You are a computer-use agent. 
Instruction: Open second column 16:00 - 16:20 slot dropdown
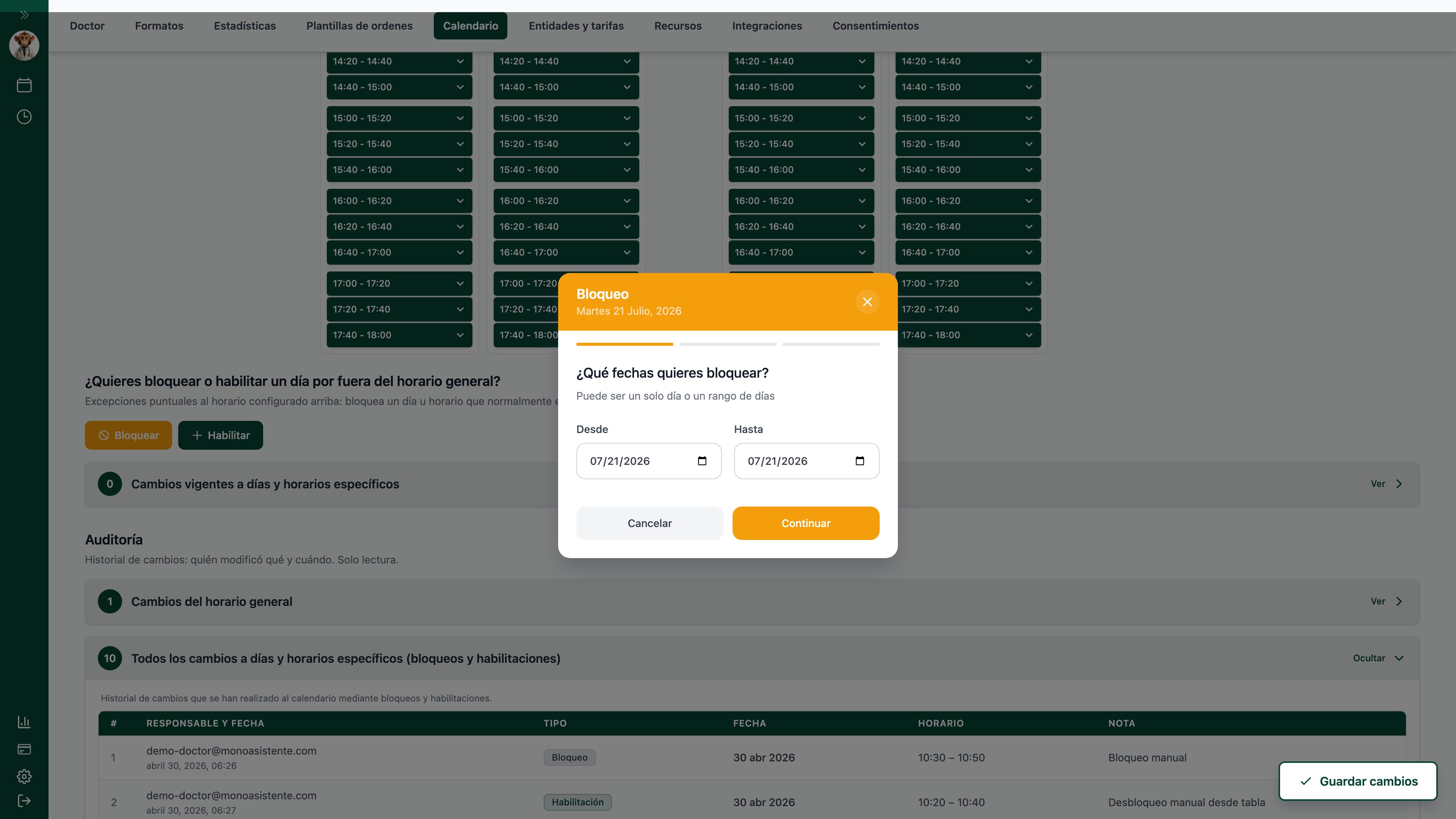point(566,201)
